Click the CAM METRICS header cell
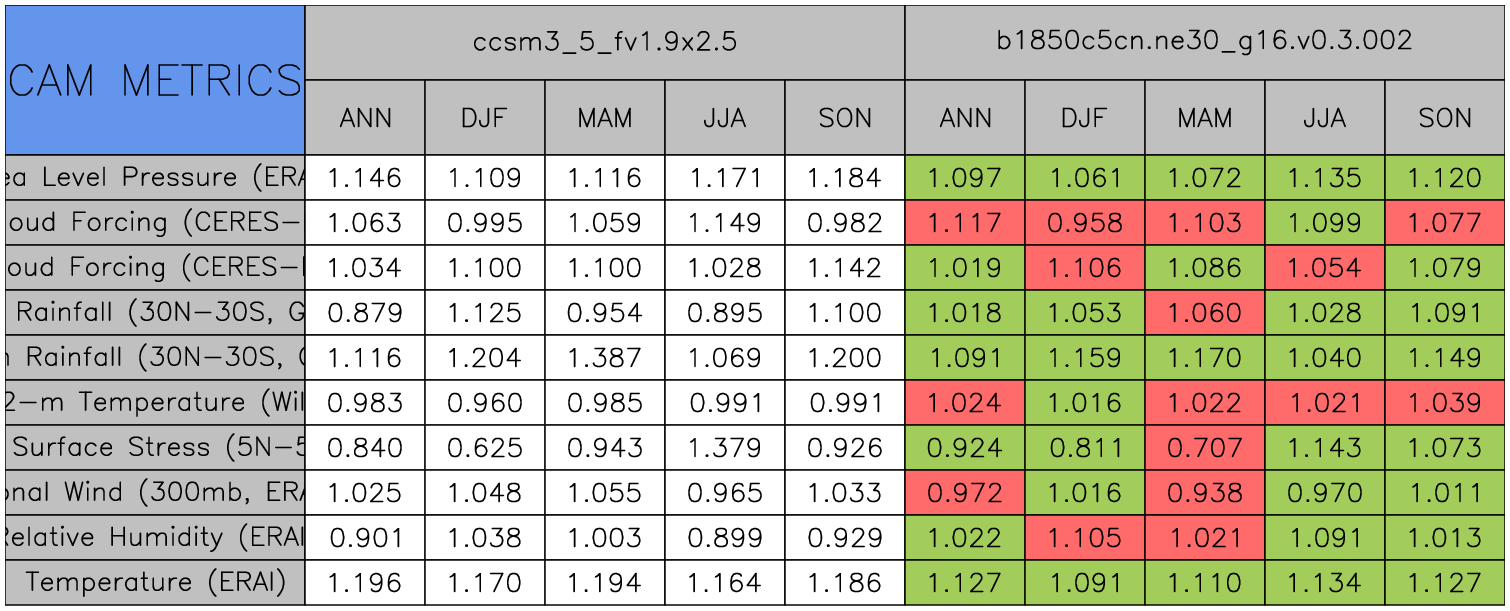1510x611 pixels. click(154, 80)
